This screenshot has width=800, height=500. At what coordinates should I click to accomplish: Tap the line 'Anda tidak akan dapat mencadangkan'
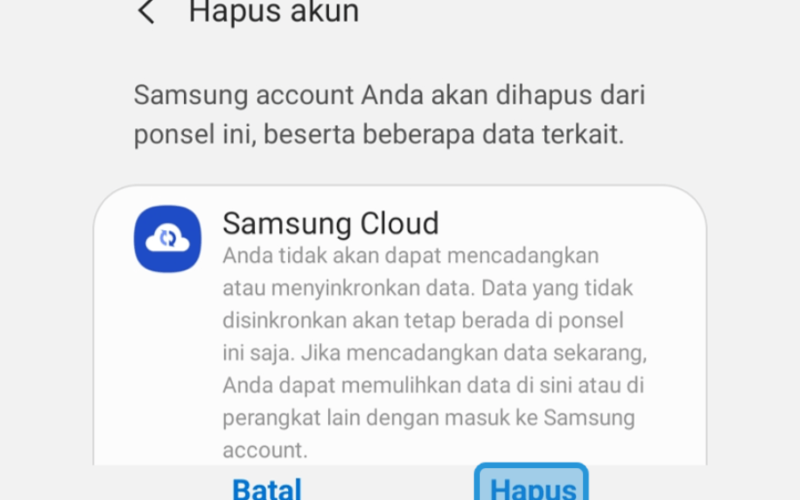411,256
